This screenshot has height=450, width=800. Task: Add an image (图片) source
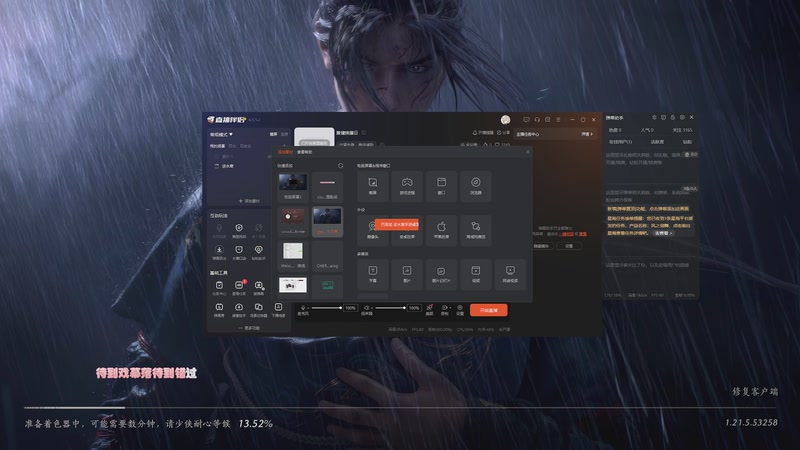[407, 274]
